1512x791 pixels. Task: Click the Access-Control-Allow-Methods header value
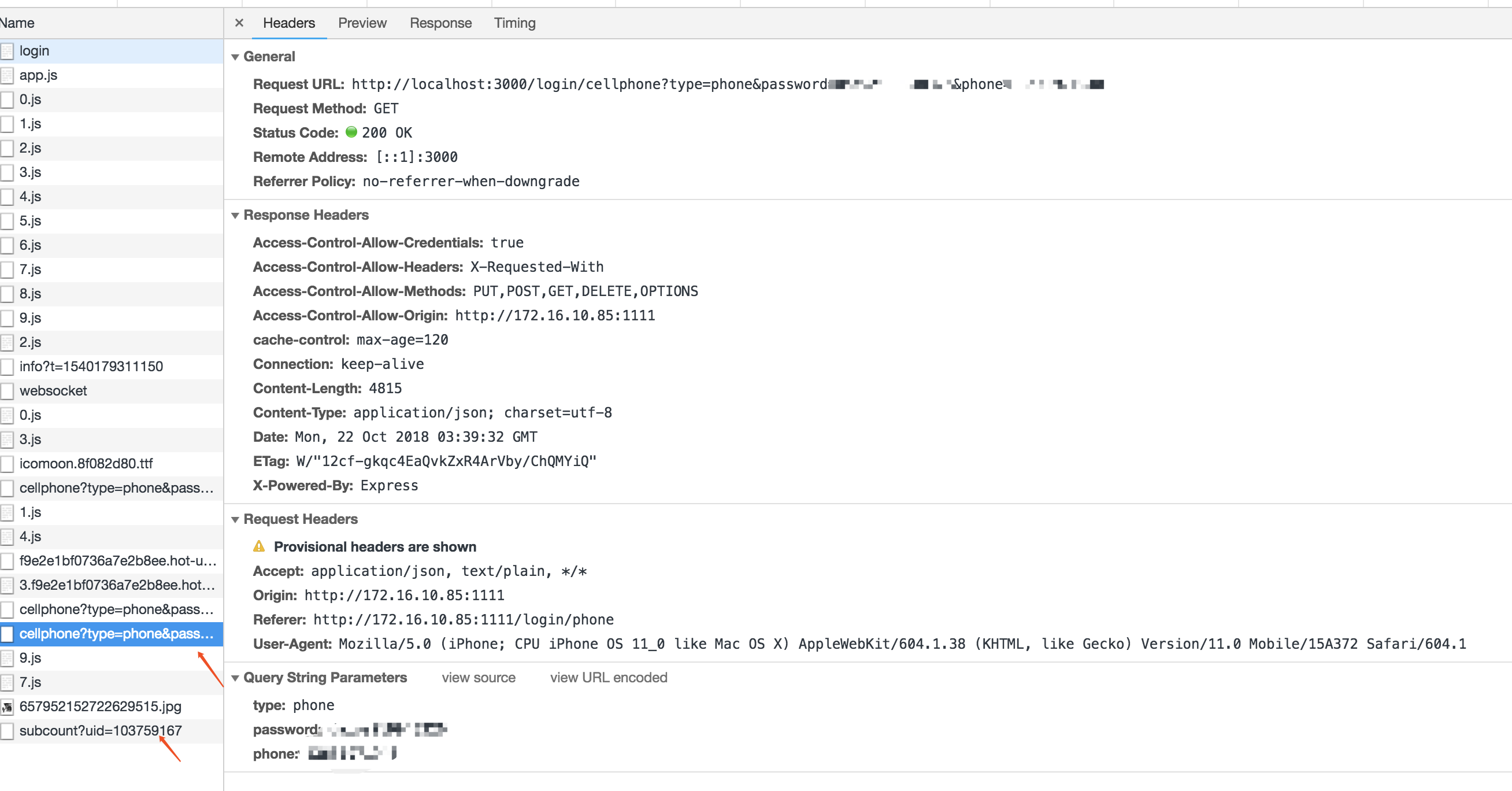coord(585,291)
